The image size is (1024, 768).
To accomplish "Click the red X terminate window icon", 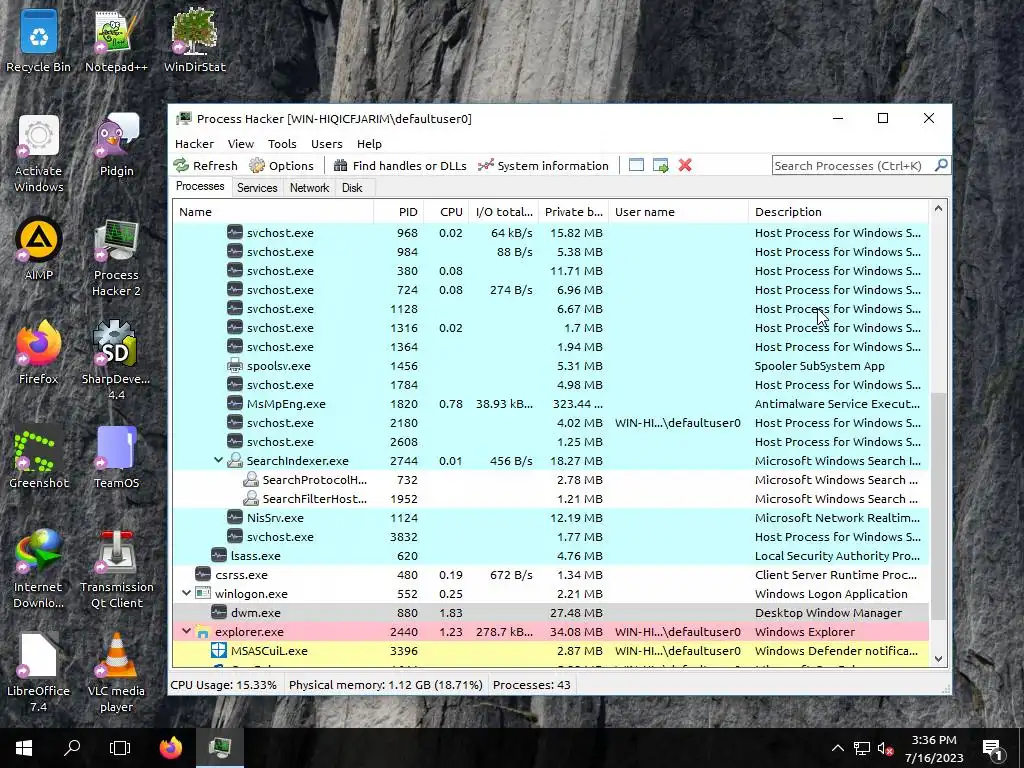I will 684,165.
